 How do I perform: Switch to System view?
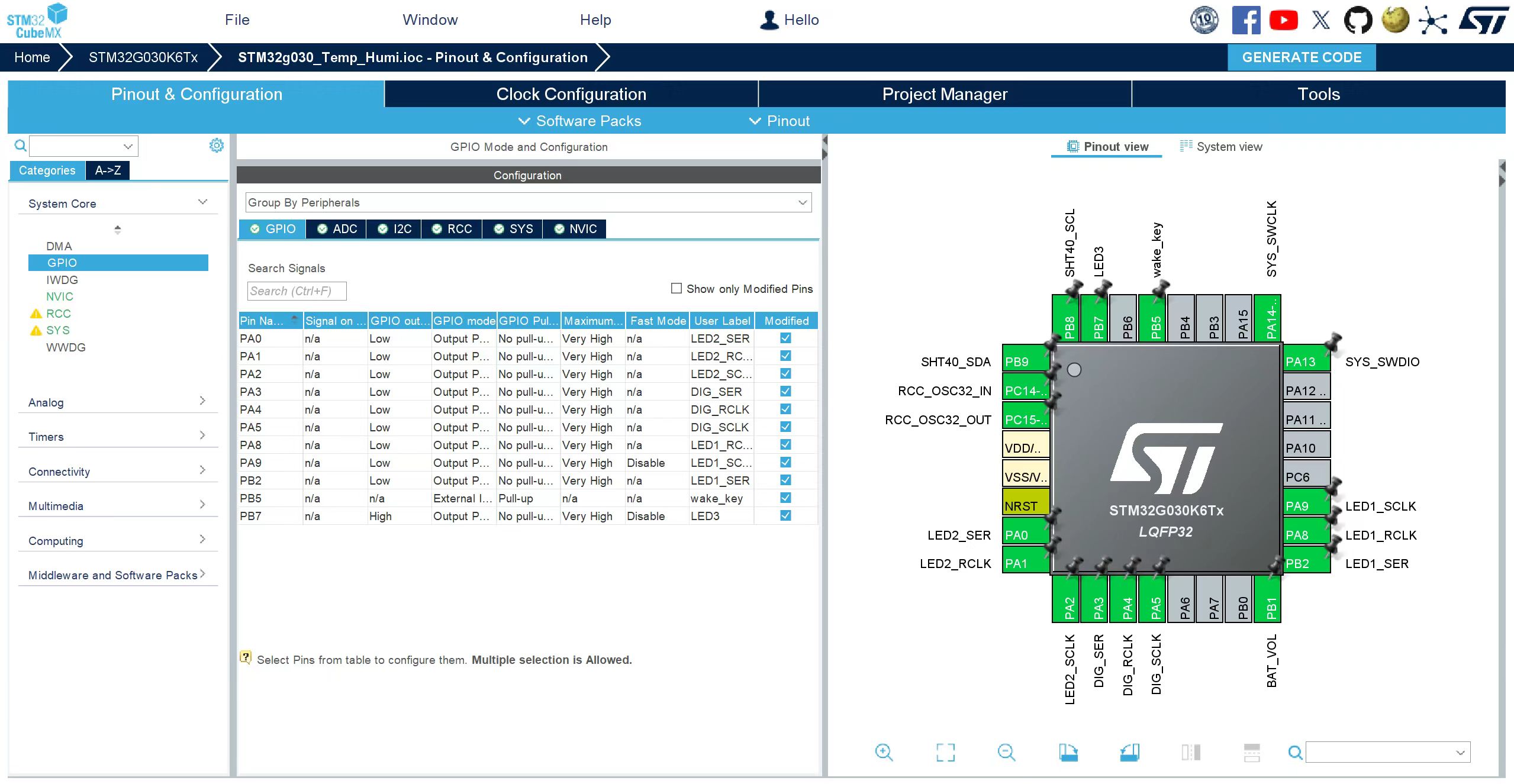coord(1221,147)
